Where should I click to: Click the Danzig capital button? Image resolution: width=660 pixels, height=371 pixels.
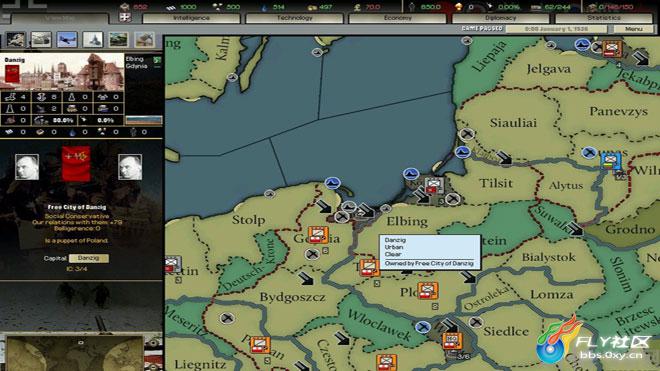click(88, 258)
